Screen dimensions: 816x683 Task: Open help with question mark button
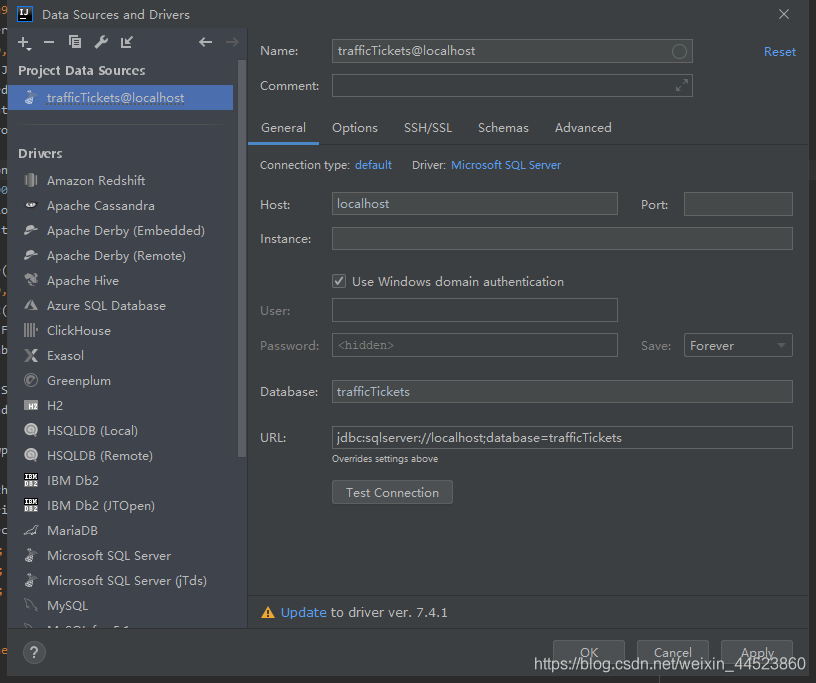pyautogui.click(x=34, y=652)
